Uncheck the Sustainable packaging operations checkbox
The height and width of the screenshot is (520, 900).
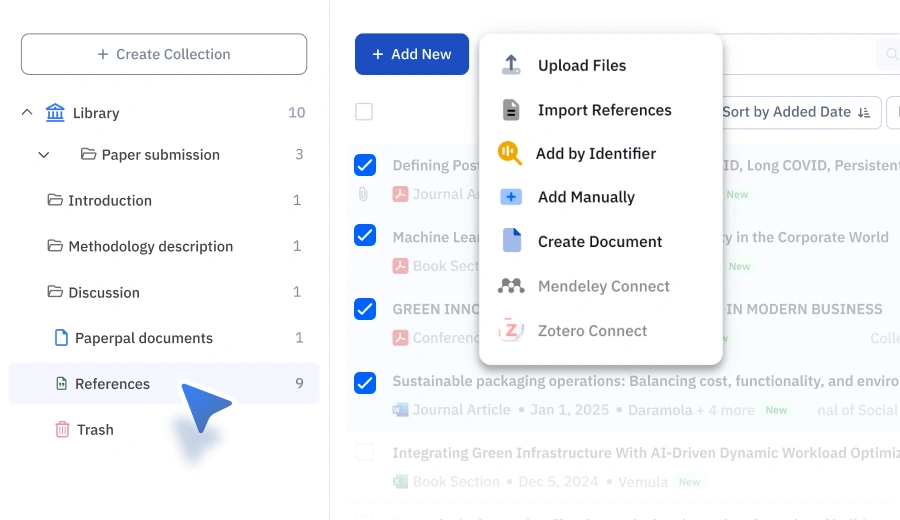tap(365, 383)
